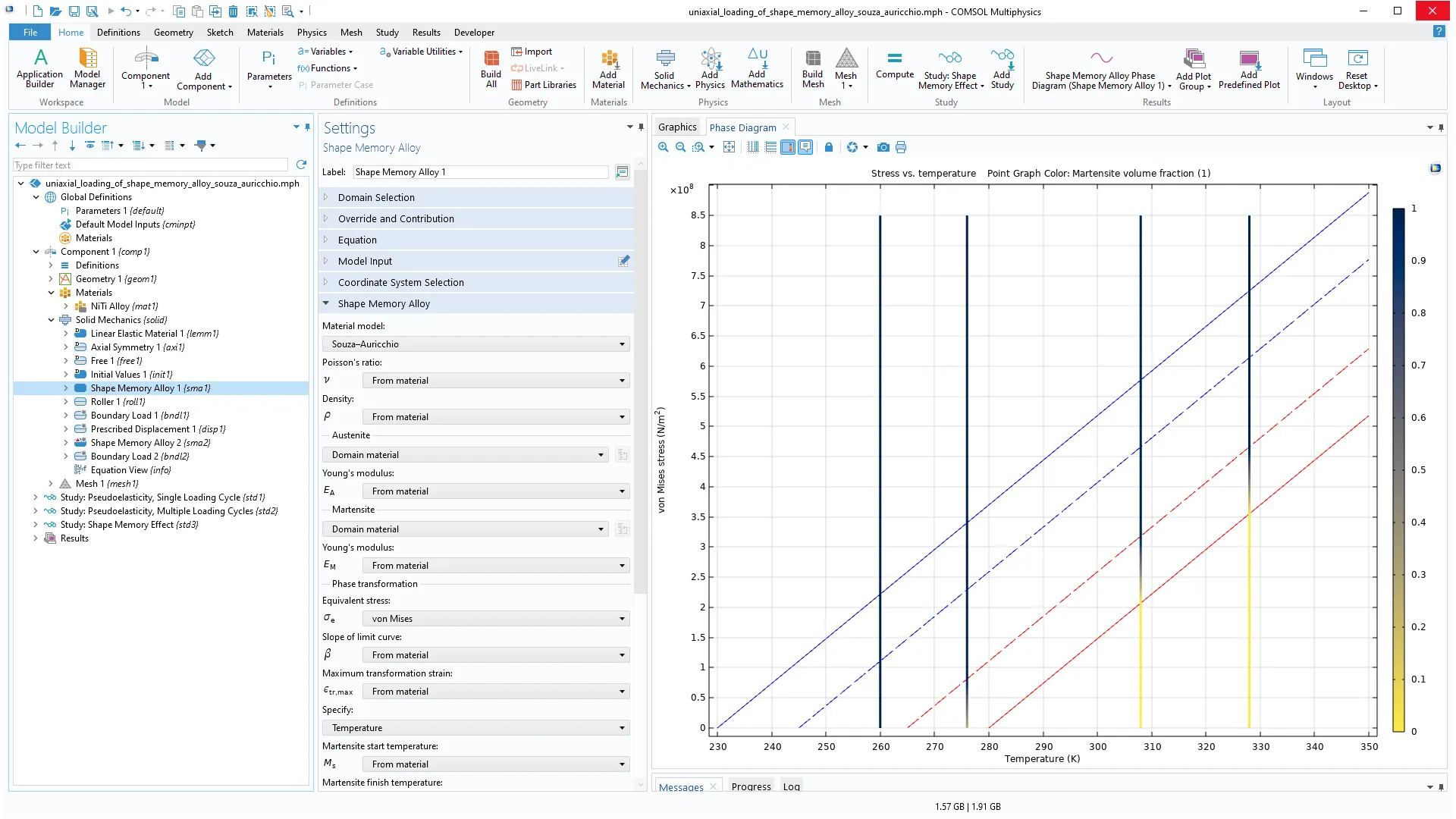Switch to the Graphics tab
Viewport: 1456px width, 819px height.
(676, 127)
